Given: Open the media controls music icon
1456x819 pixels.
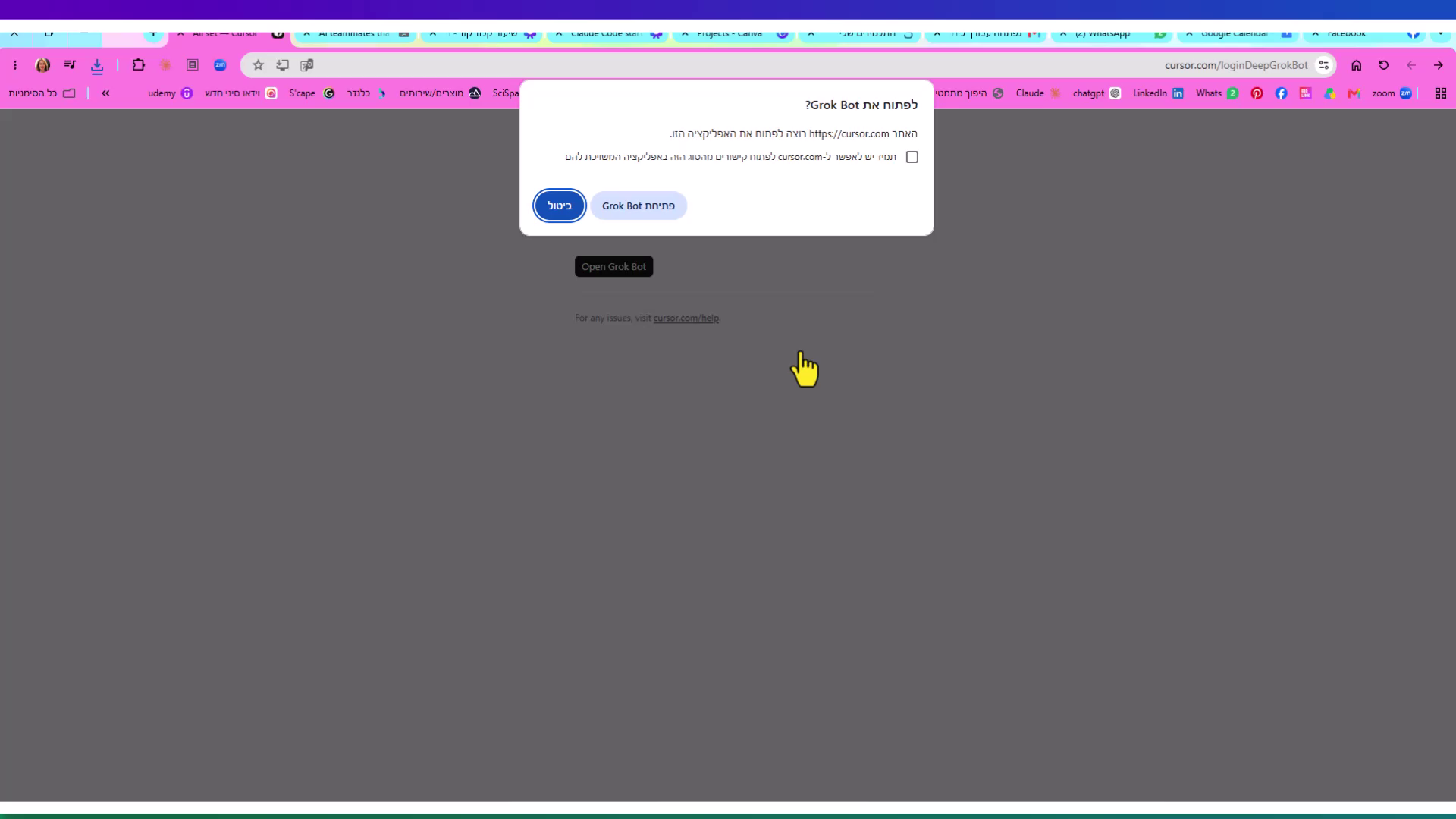Looking at the screenshot, I should click(70, 65).
